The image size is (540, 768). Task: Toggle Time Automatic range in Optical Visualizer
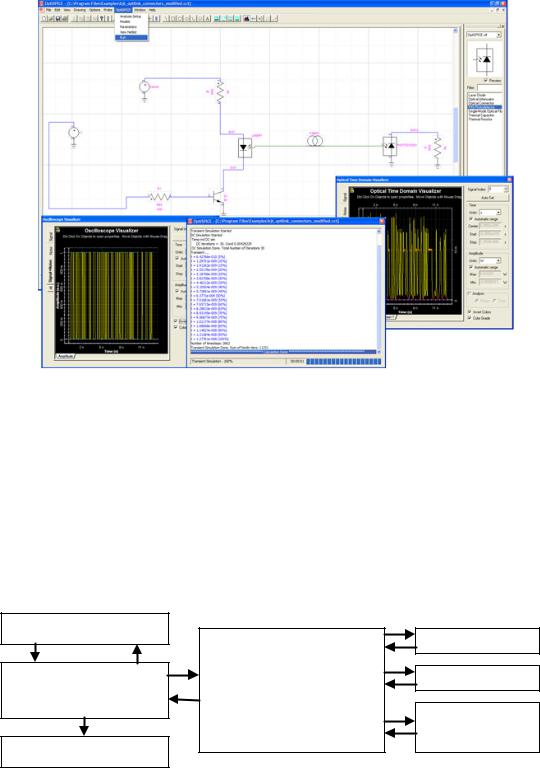(x=470, y=219)
